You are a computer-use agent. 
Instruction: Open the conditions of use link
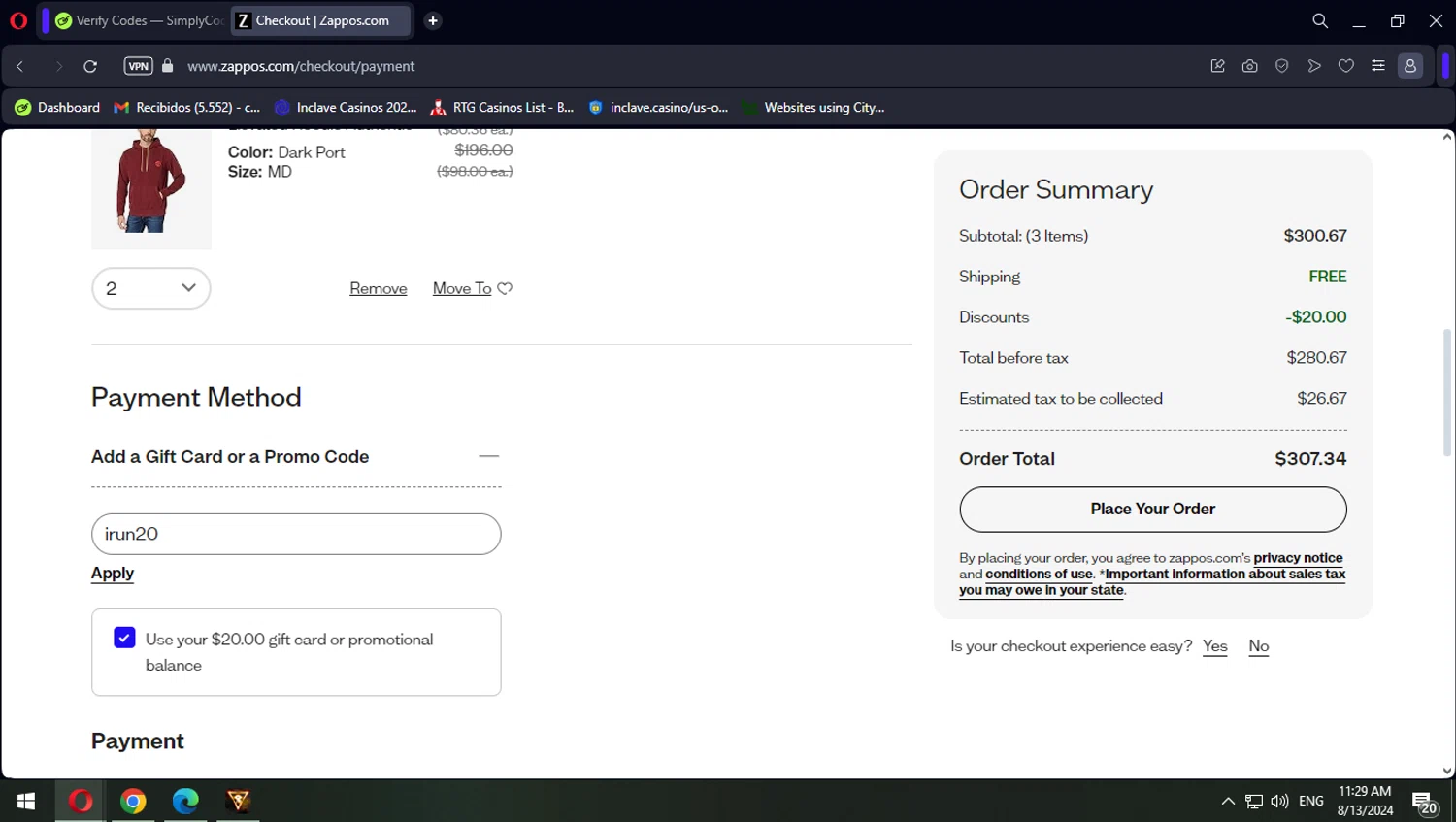[1039, 574]
